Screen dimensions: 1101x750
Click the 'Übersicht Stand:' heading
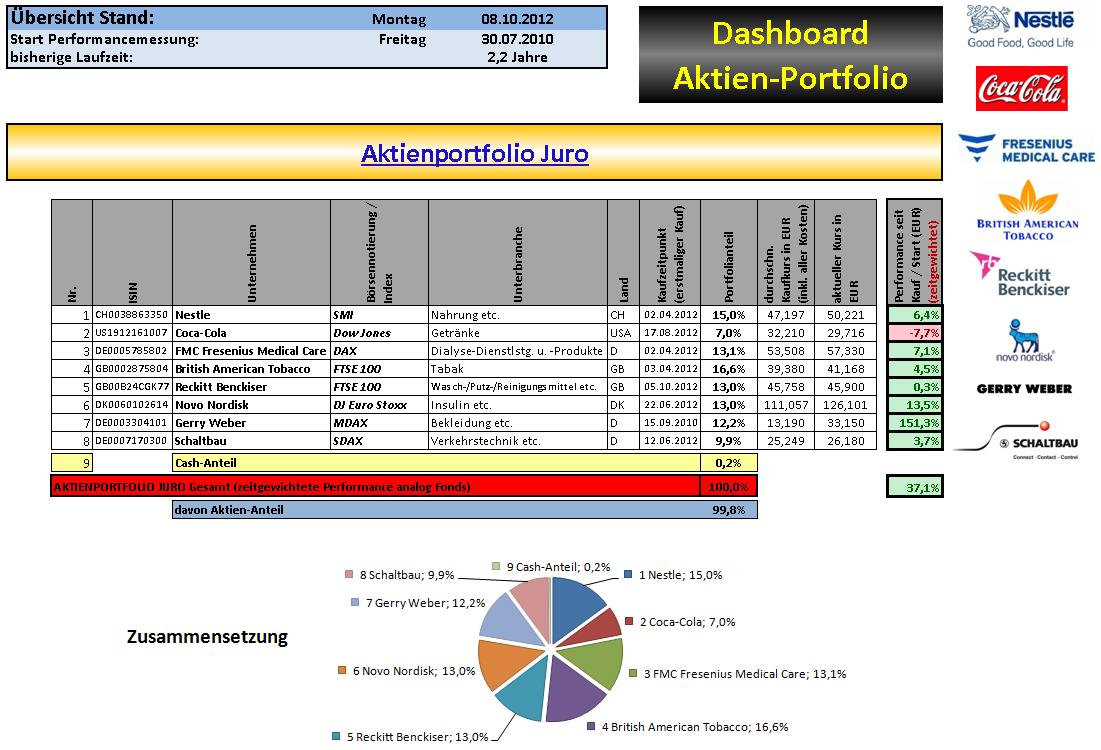pos(82,18)
